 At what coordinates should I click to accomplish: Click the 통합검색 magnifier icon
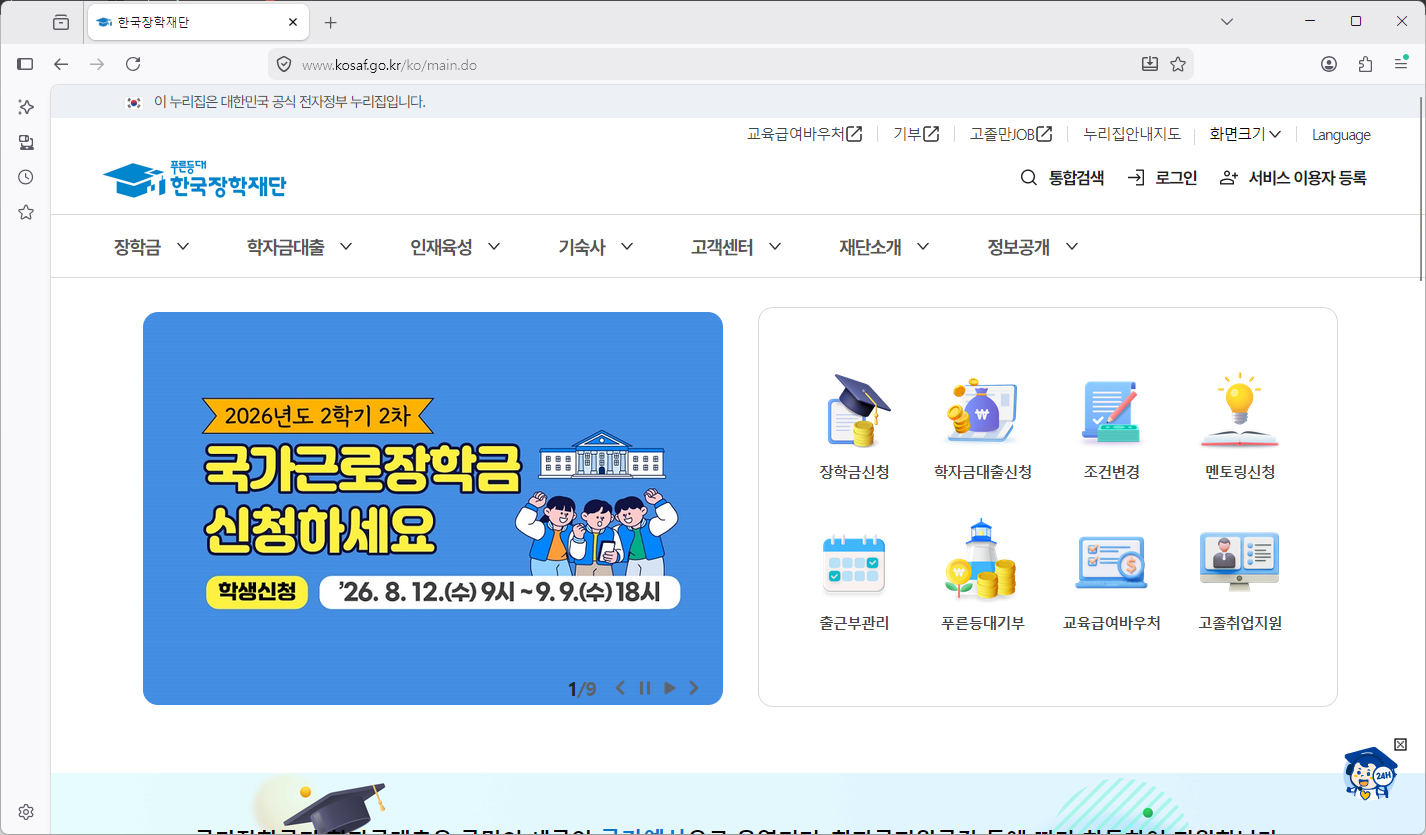tap(1028, 178)
